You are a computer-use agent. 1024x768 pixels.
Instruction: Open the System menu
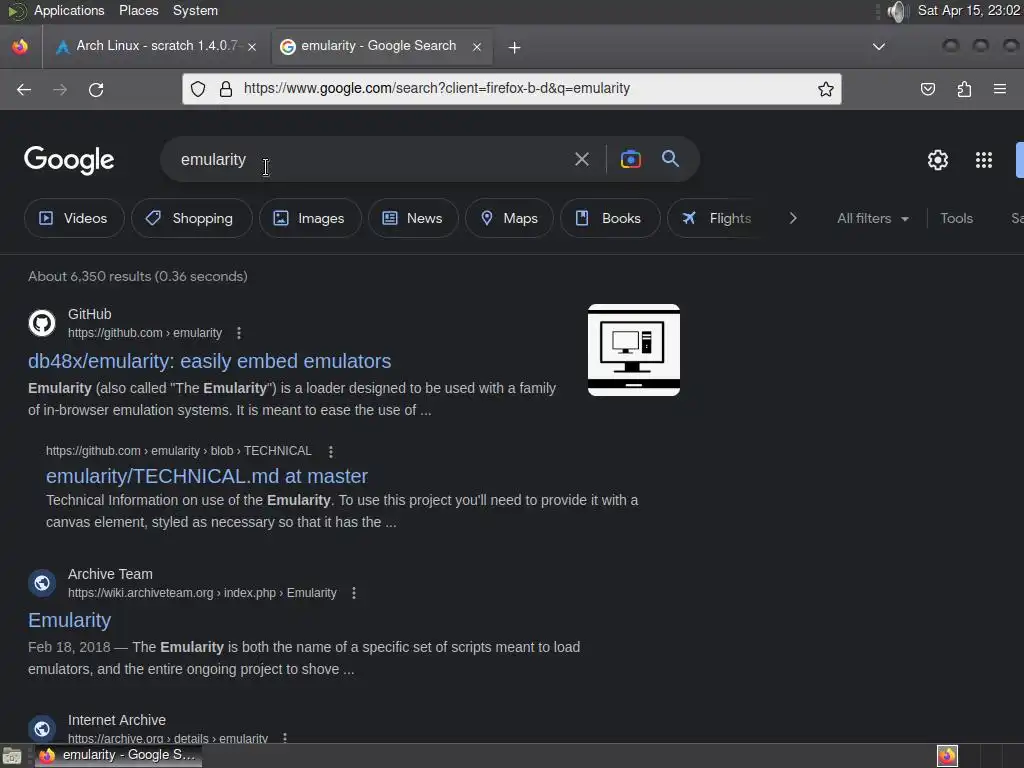195,10
